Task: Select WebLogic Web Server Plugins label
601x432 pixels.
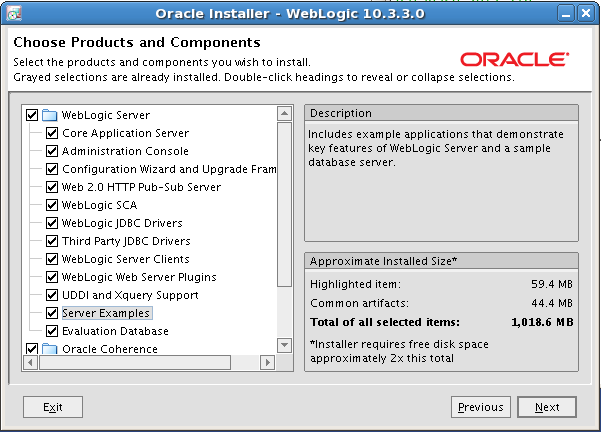Action: 139,277
